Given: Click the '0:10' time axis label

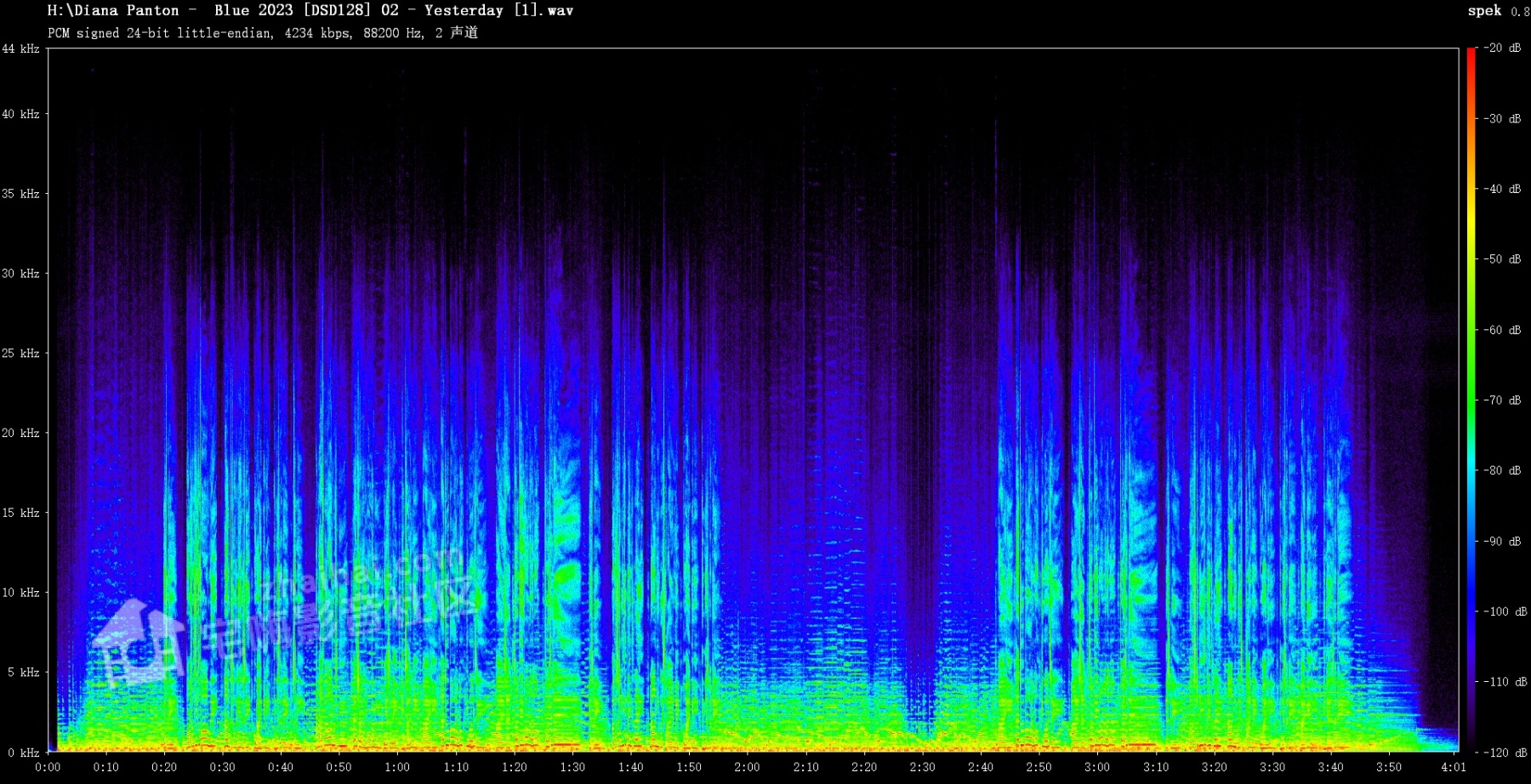Looking at the screenshot, I should (106, 767).
